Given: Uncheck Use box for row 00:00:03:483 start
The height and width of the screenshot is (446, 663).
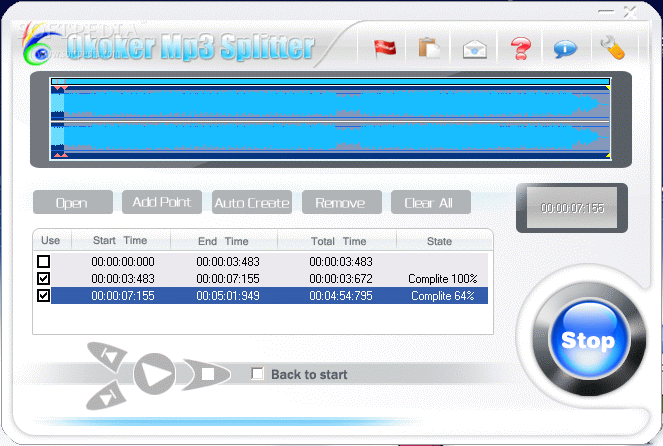Looking at the screenshot, I should [x=44, y=279].
